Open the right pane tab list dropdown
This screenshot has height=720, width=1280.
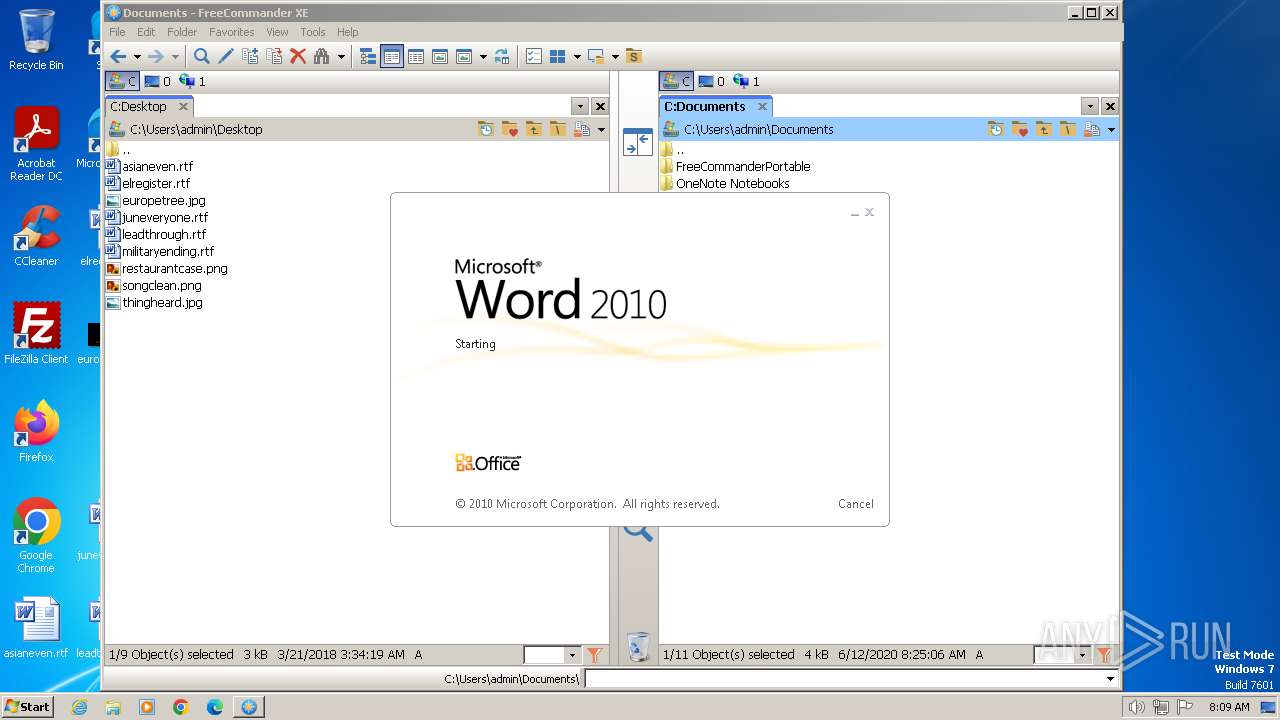(x=1090, y=106)
